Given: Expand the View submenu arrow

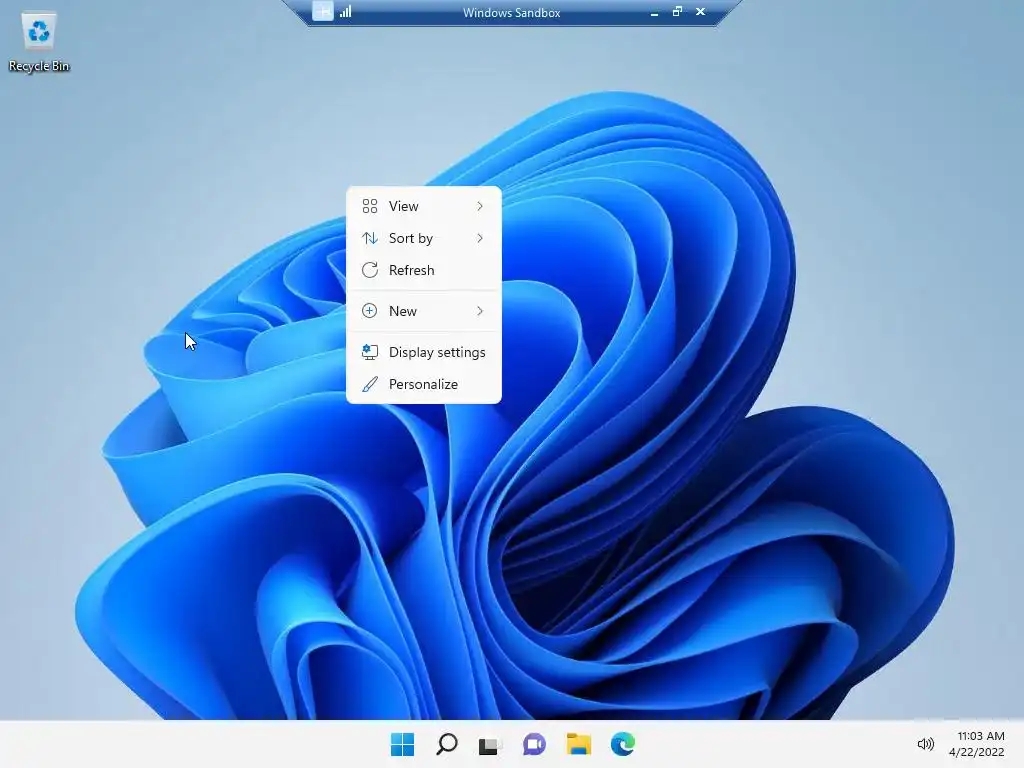Looking at the screenshot, I should click(x=480, y=206).
